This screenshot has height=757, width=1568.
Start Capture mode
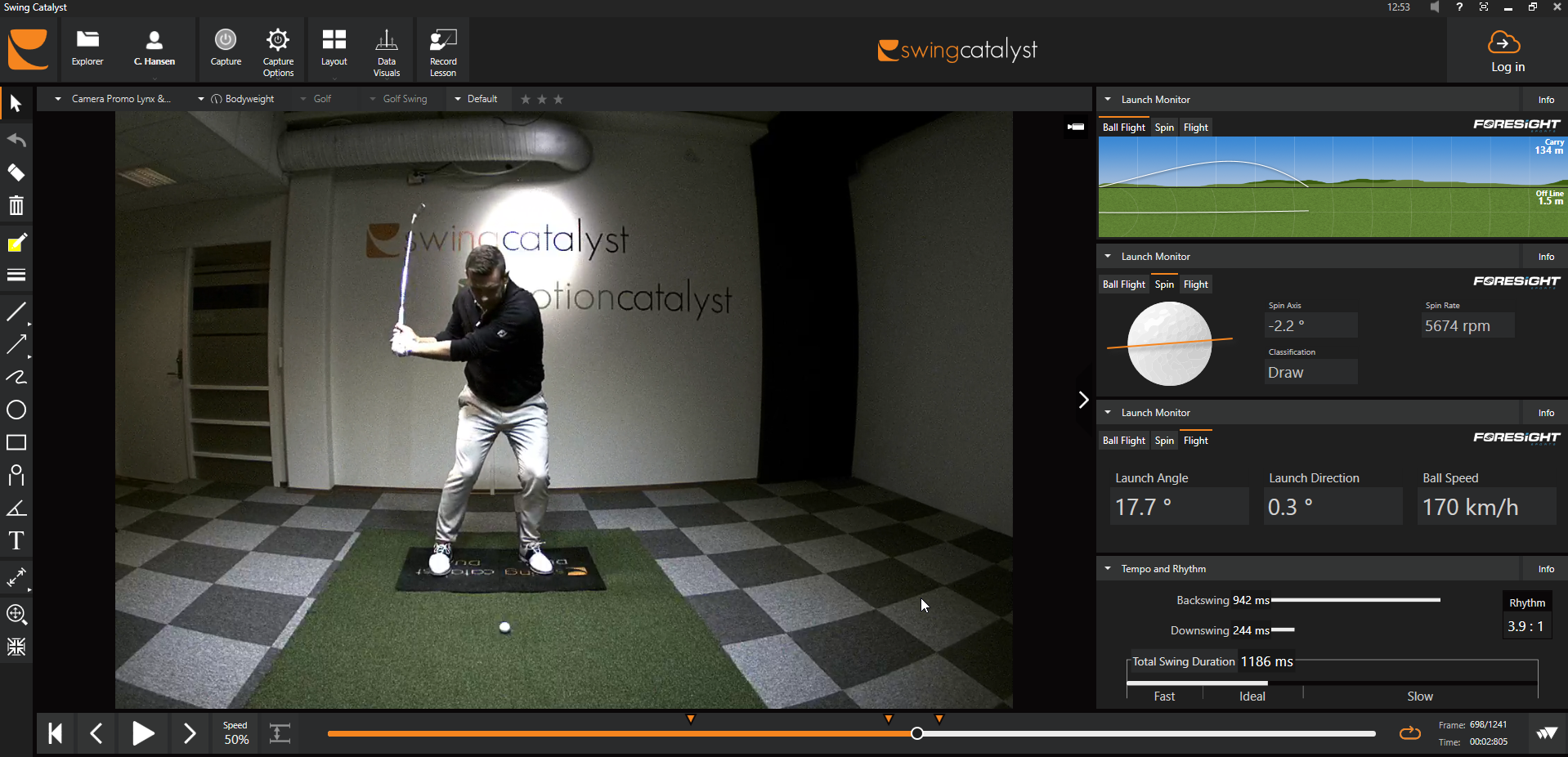click(226, 49)
